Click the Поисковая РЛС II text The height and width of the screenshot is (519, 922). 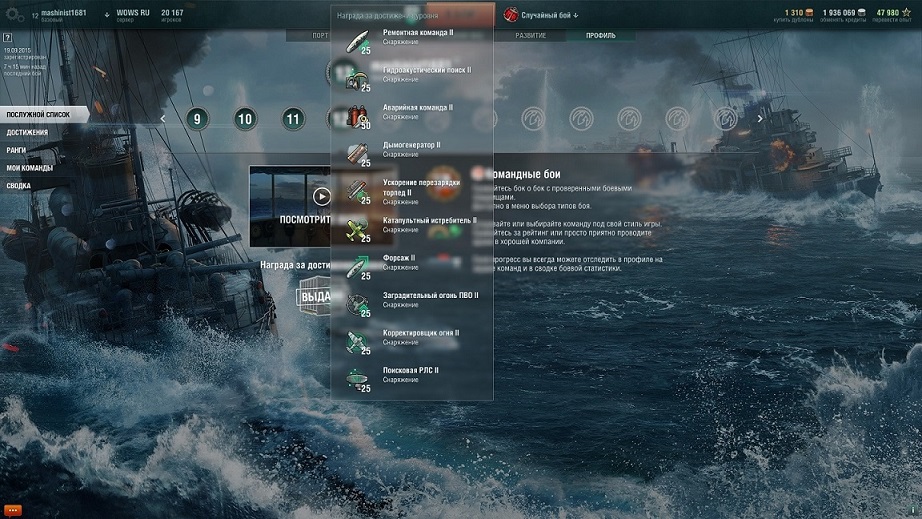[x=410, y=370]
